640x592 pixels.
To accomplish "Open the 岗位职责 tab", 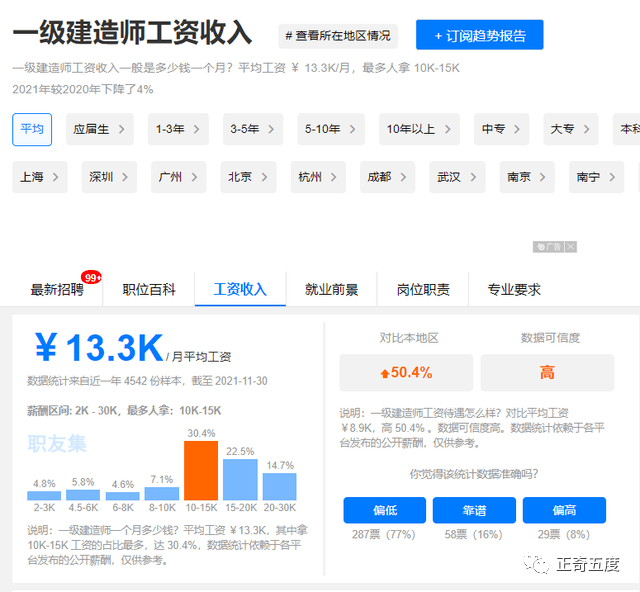I will 423,289.
